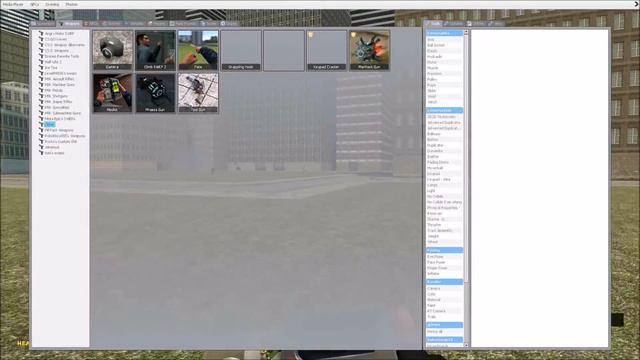
Task: Select the Fists weapon tile
Action: (198, 50)
